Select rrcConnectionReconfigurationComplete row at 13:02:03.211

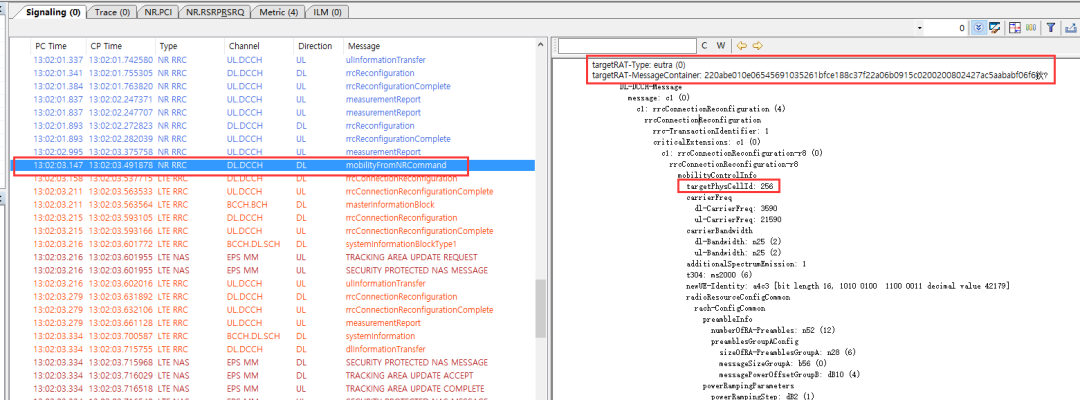pos(273,191)
